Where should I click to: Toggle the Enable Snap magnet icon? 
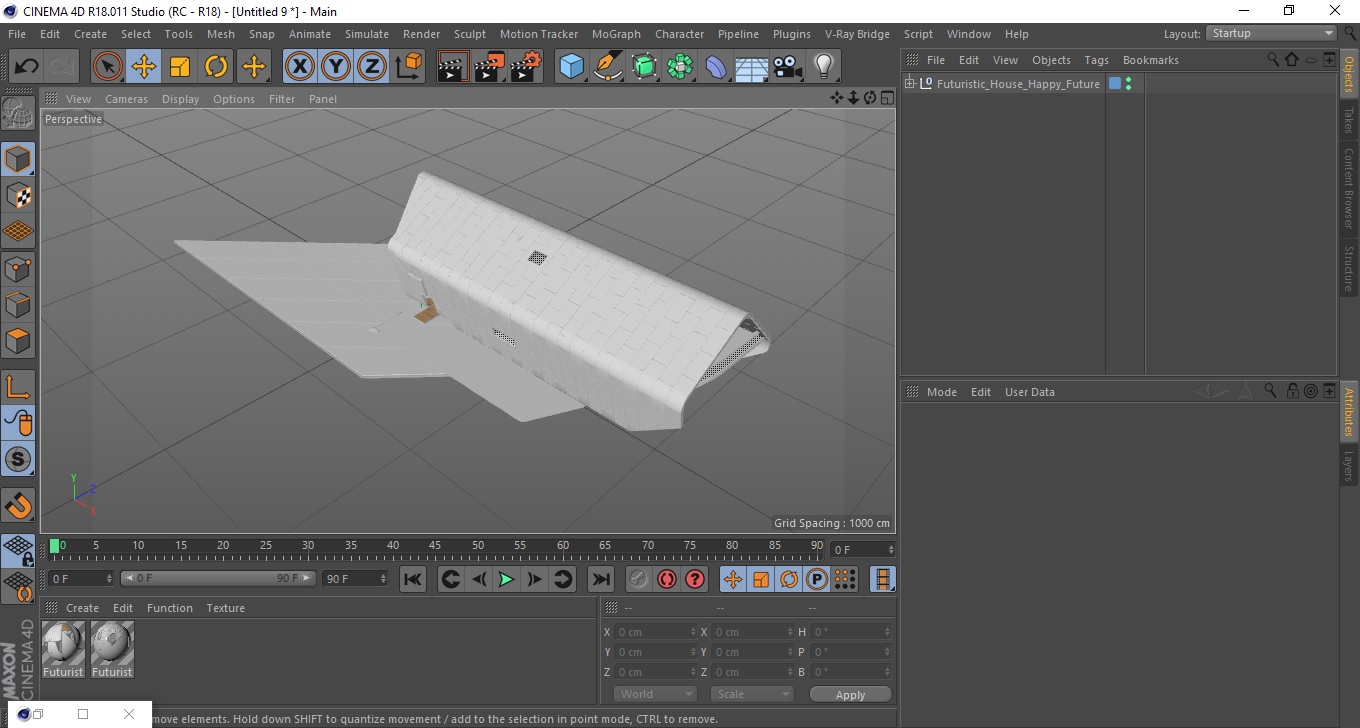pyautogui.click(x=18, y=505)
